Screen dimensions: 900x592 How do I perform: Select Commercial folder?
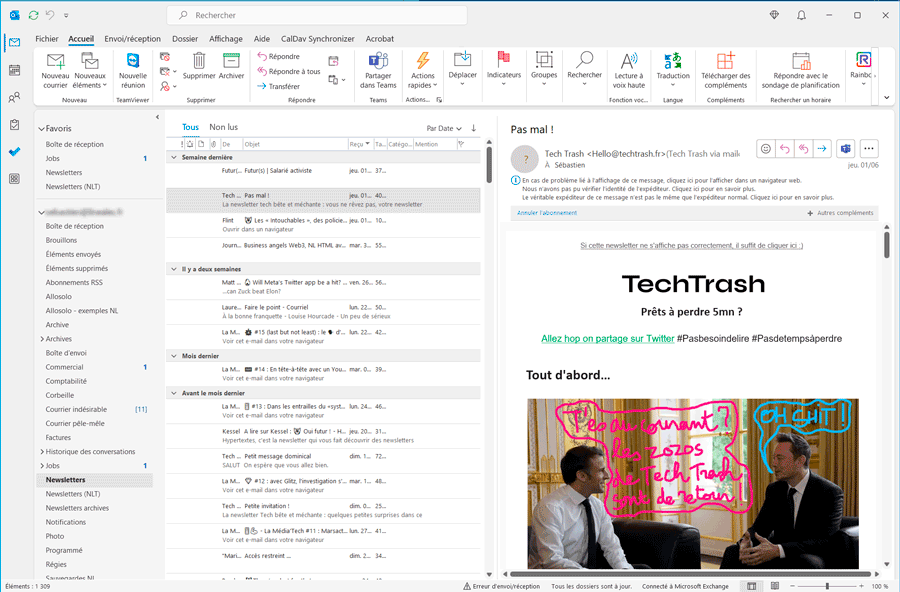(x=64, y=367)
